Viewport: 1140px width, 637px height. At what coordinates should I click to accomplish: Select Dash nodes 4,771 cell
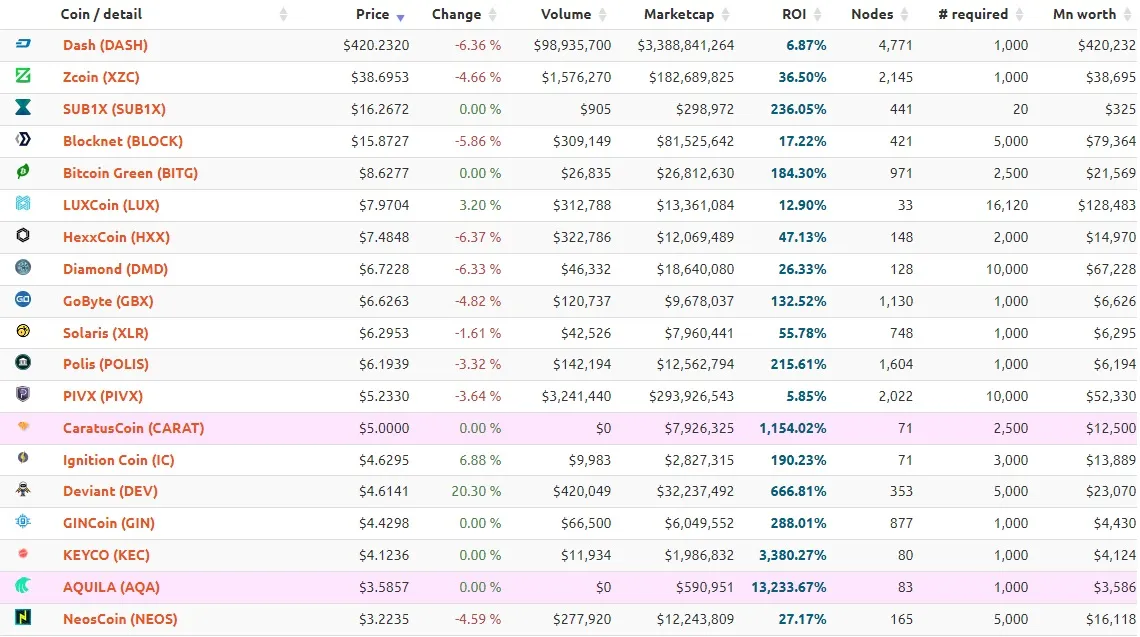coord(895,45)
